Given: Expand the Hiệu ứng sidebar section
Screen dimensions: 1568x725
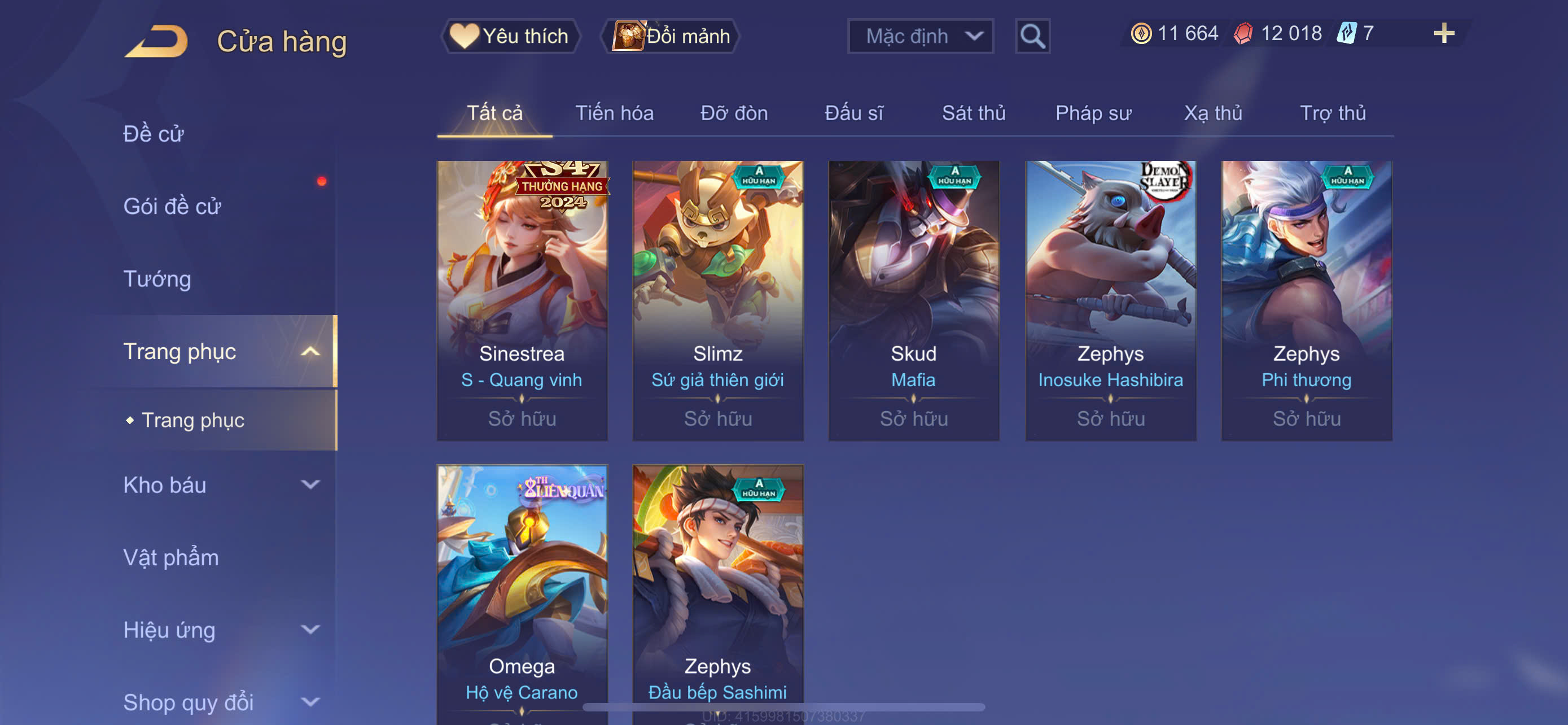Looking at the screenshot, I should (310, 630).
